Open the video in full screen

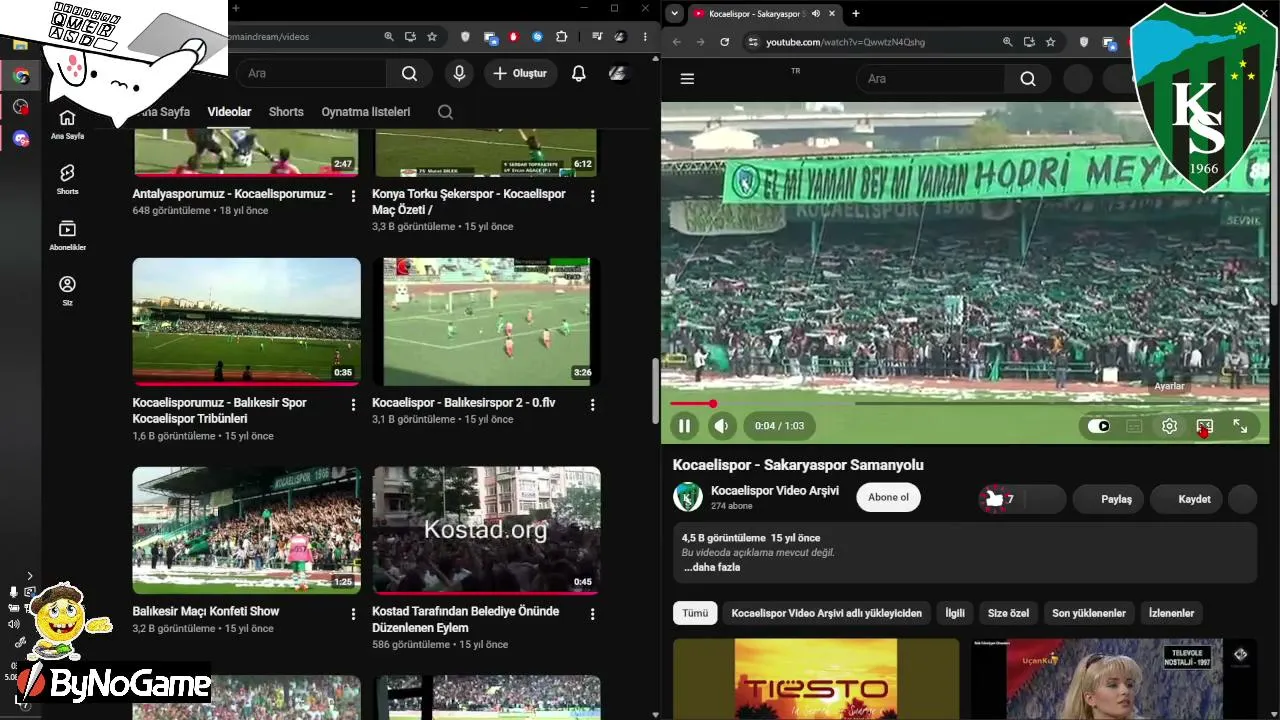coord(1240,426)
